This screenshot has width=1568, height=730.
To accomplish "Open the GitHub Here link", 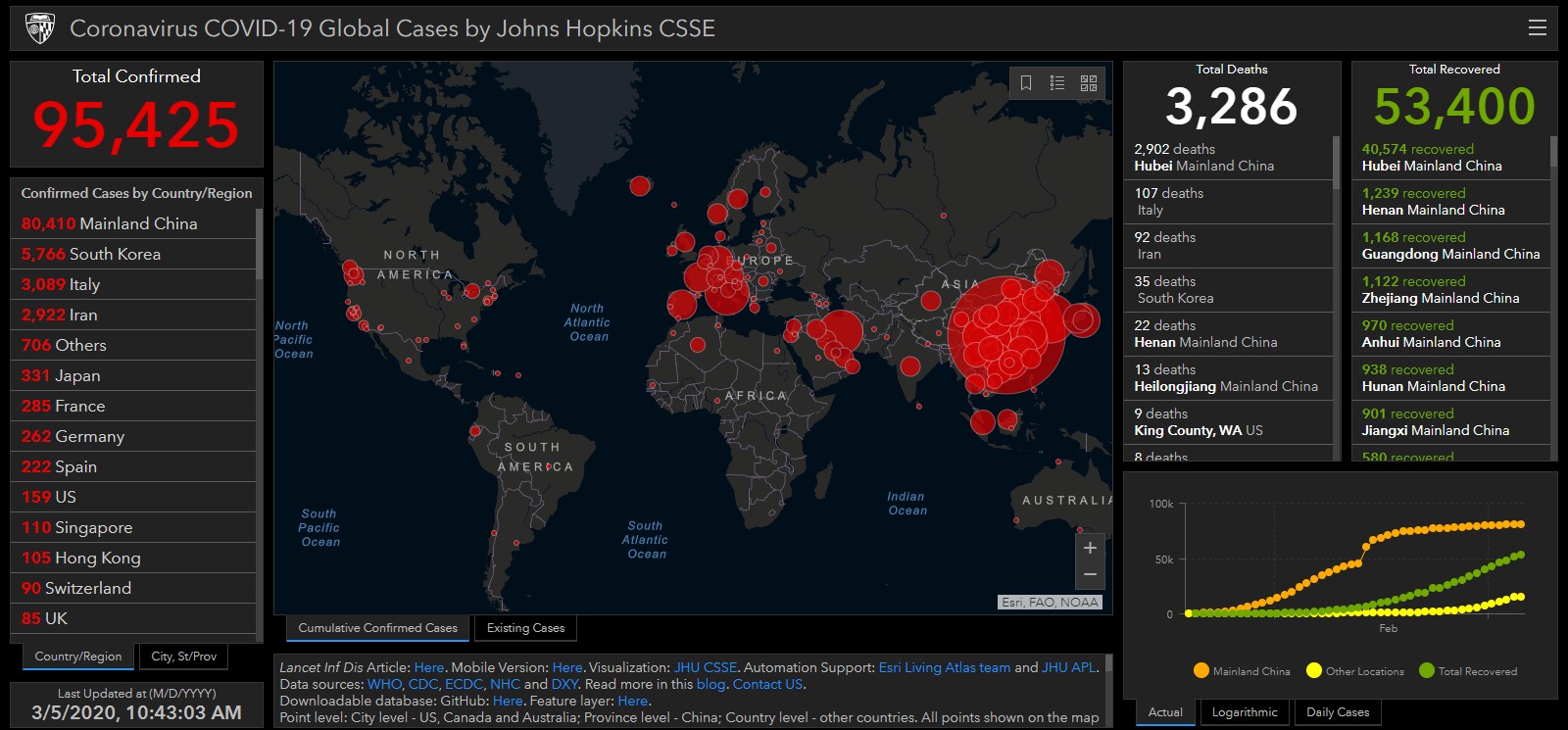I will (508, 701).
